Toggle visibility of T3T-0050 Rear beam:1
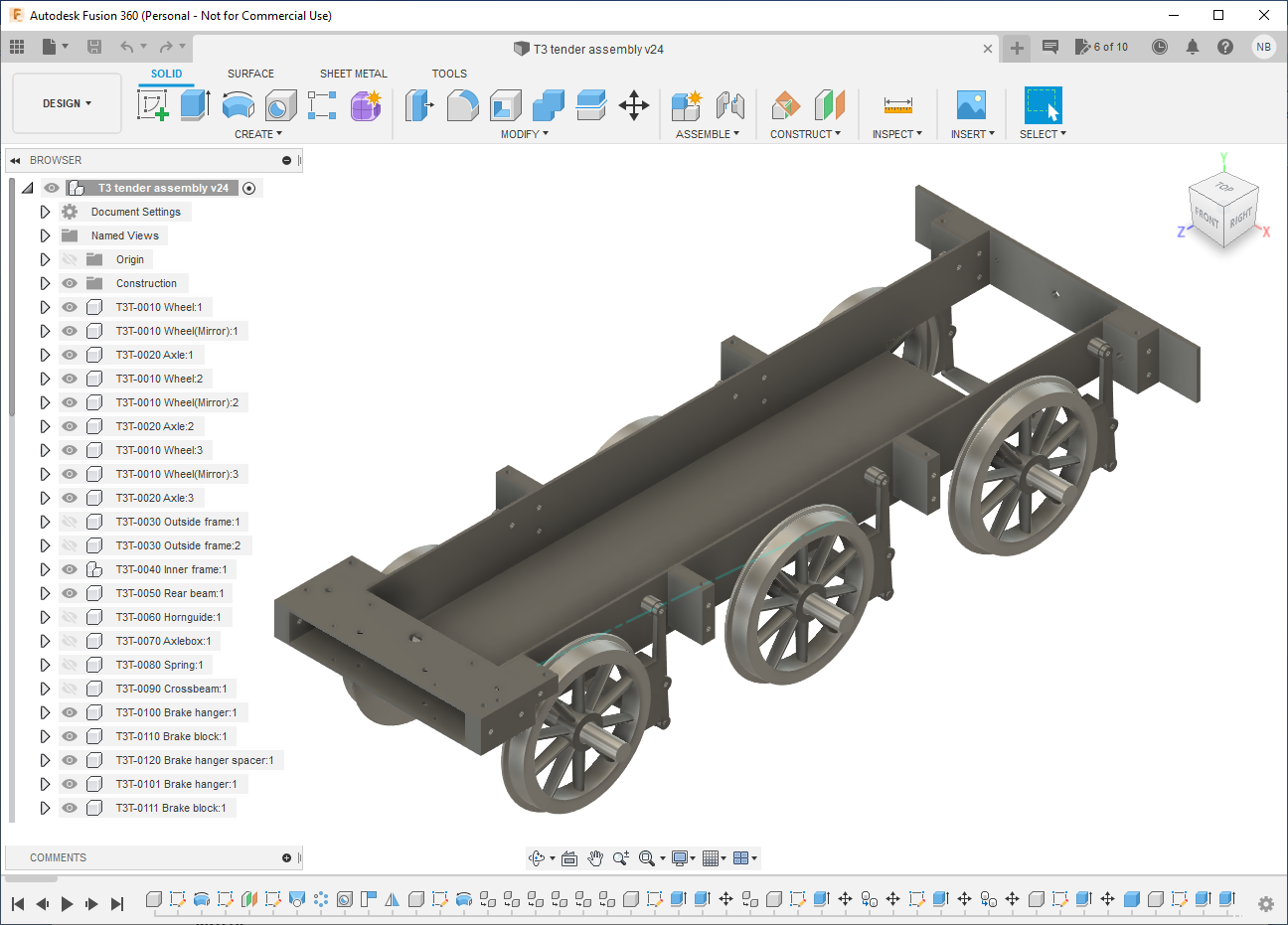The image size is (1288, 925). point(70,593)
